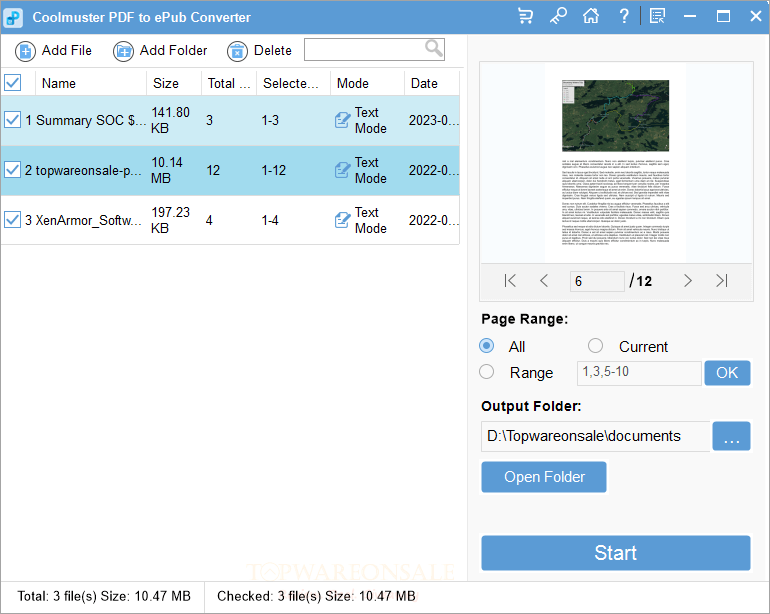Click the PDF page preview thumbnail
The width and height of the screenshot is (770, 614).
pyautogui.click(x=615, y=163)
